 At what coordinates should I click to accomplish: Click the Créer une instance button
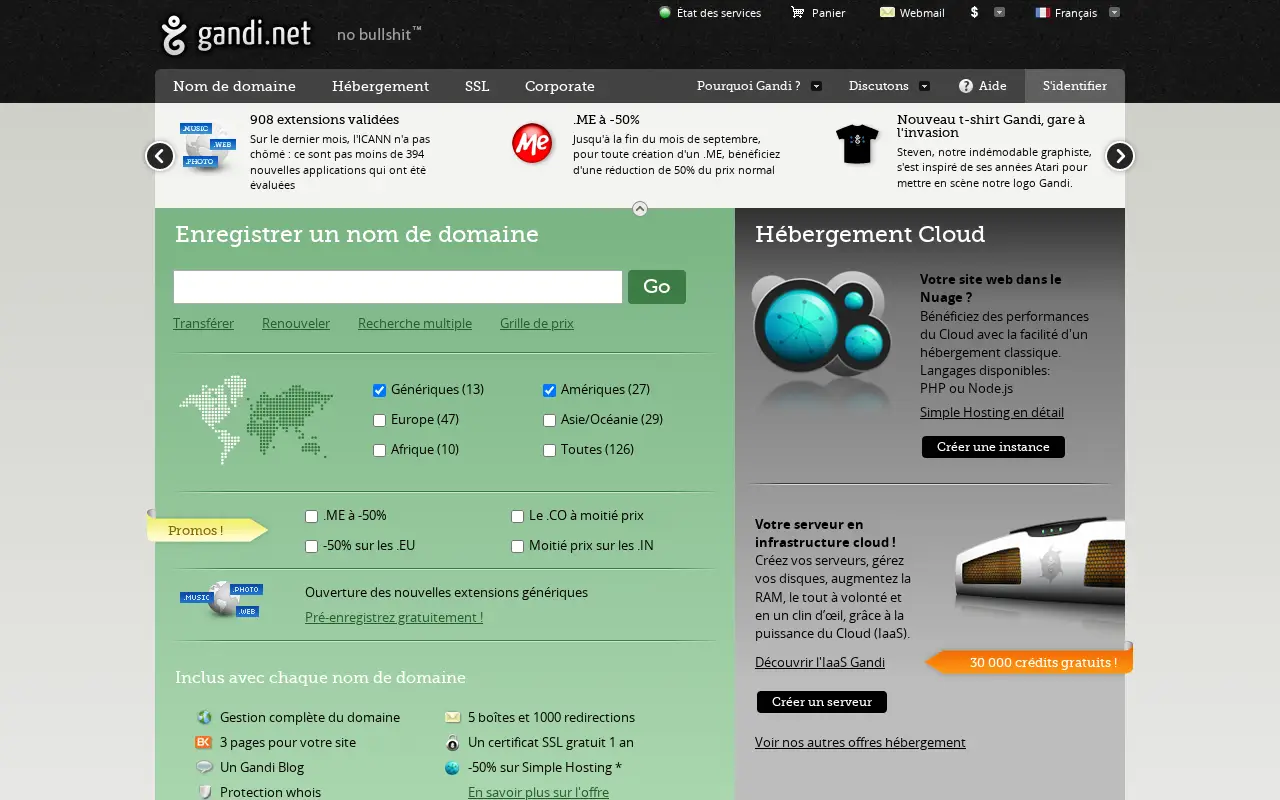tap(993, 447)
